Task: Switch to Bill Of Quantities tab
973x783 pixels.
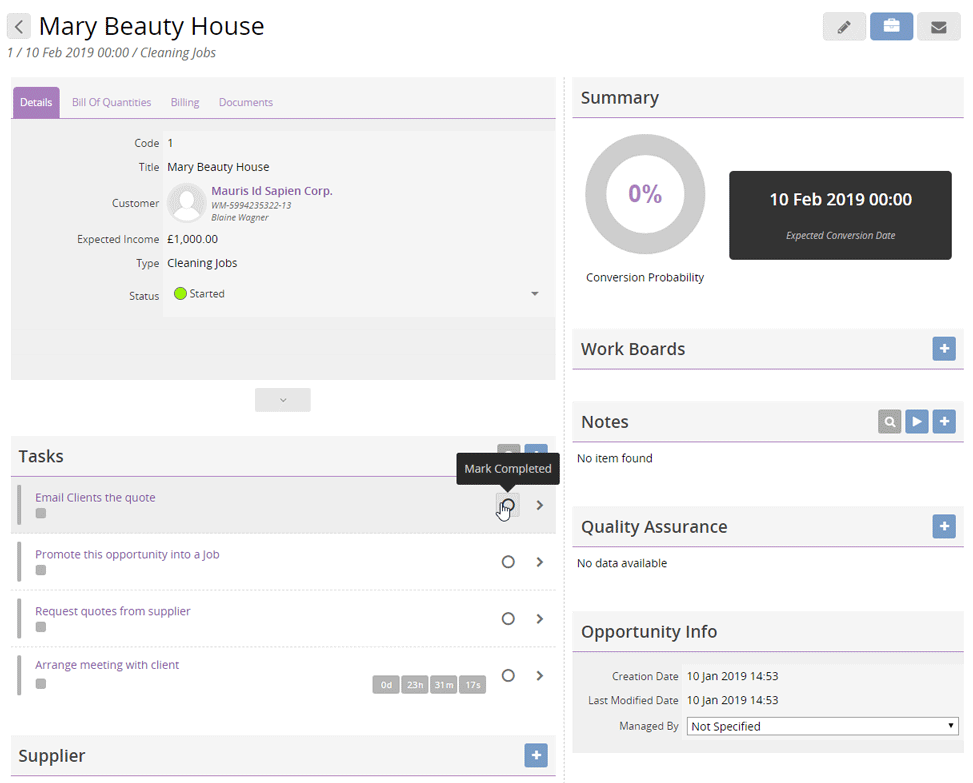Action: (111, 103)
